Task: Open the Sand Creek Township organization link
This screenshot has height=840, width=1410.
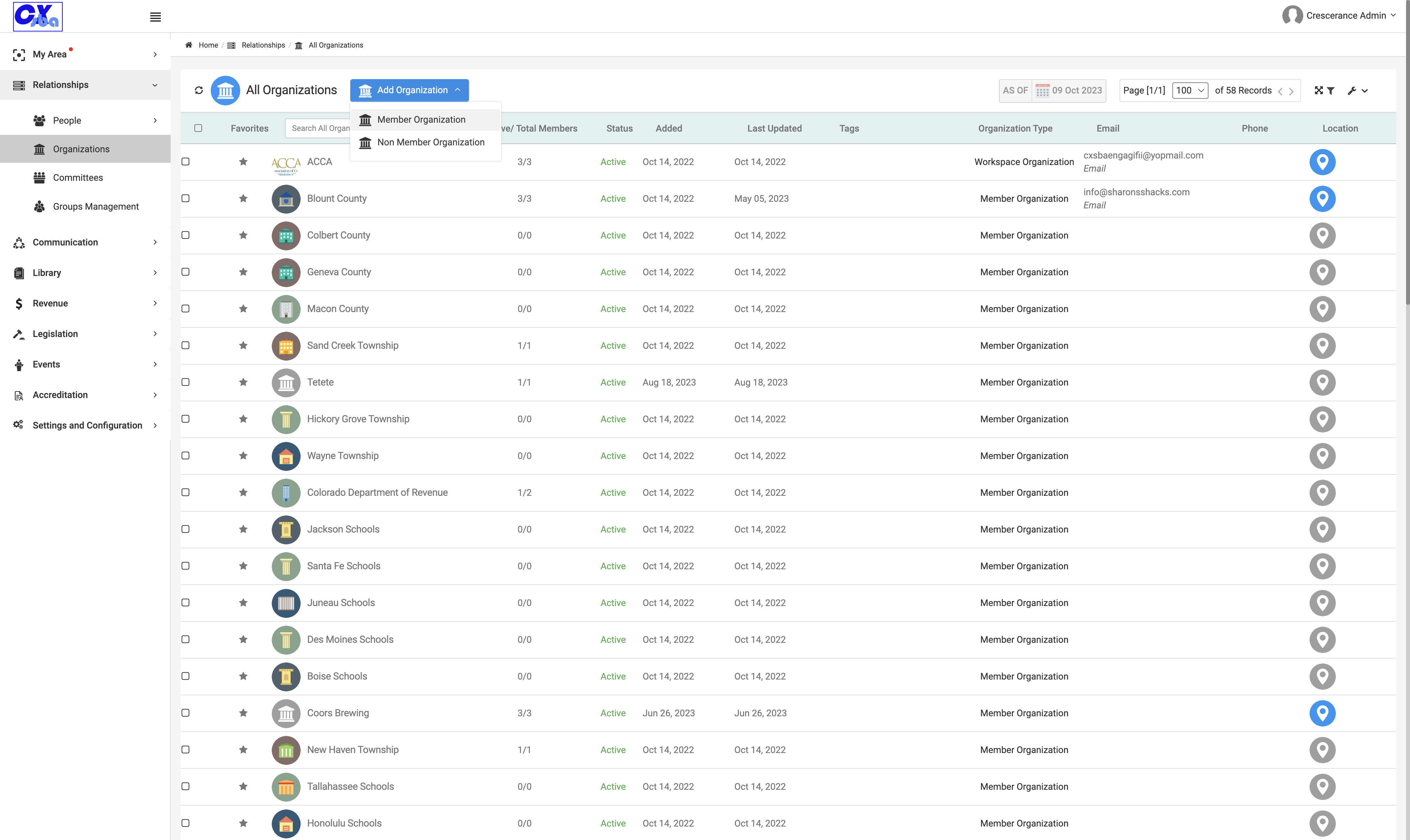Action: (352, 345)
